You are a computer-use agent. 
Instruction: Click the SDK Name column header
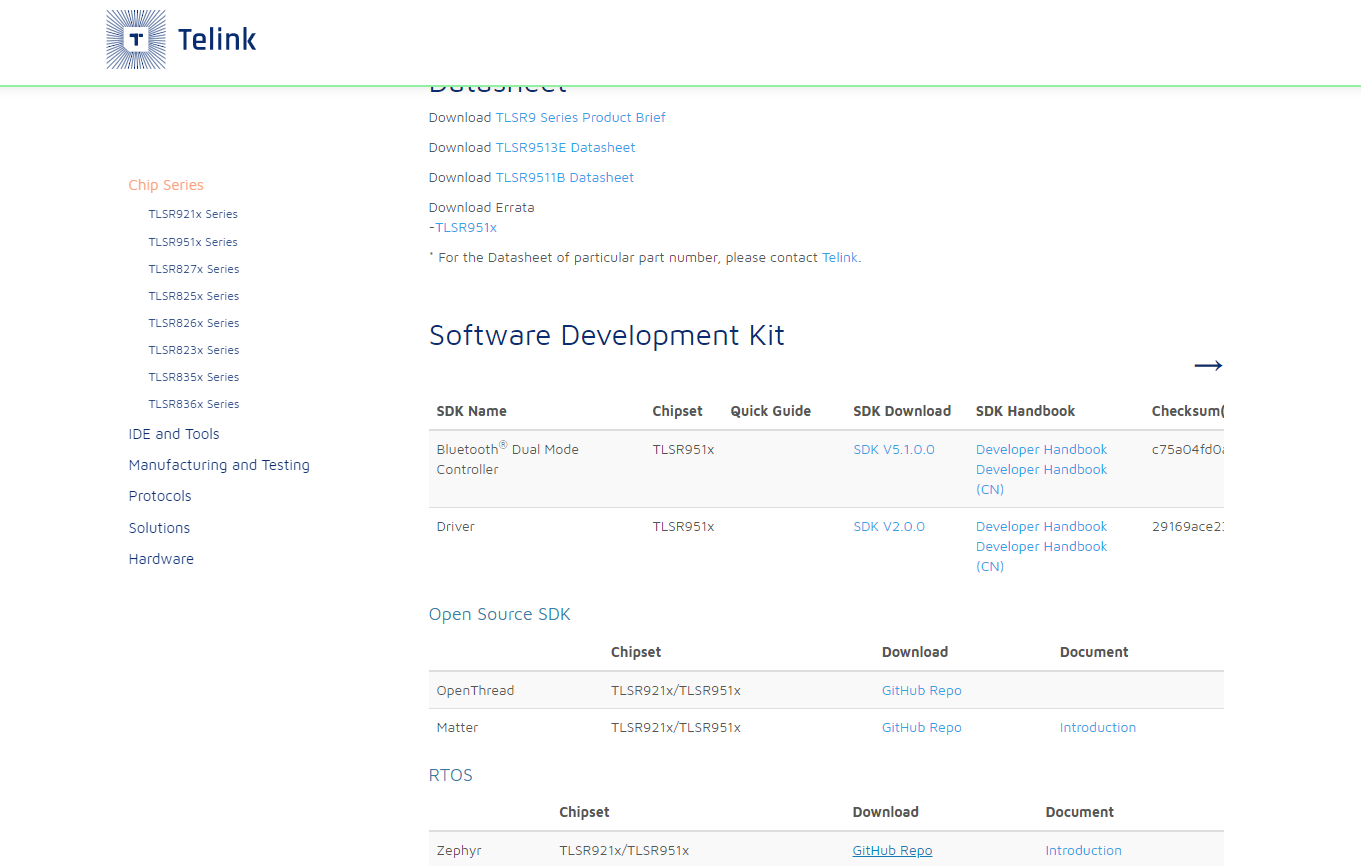point(472,411)
